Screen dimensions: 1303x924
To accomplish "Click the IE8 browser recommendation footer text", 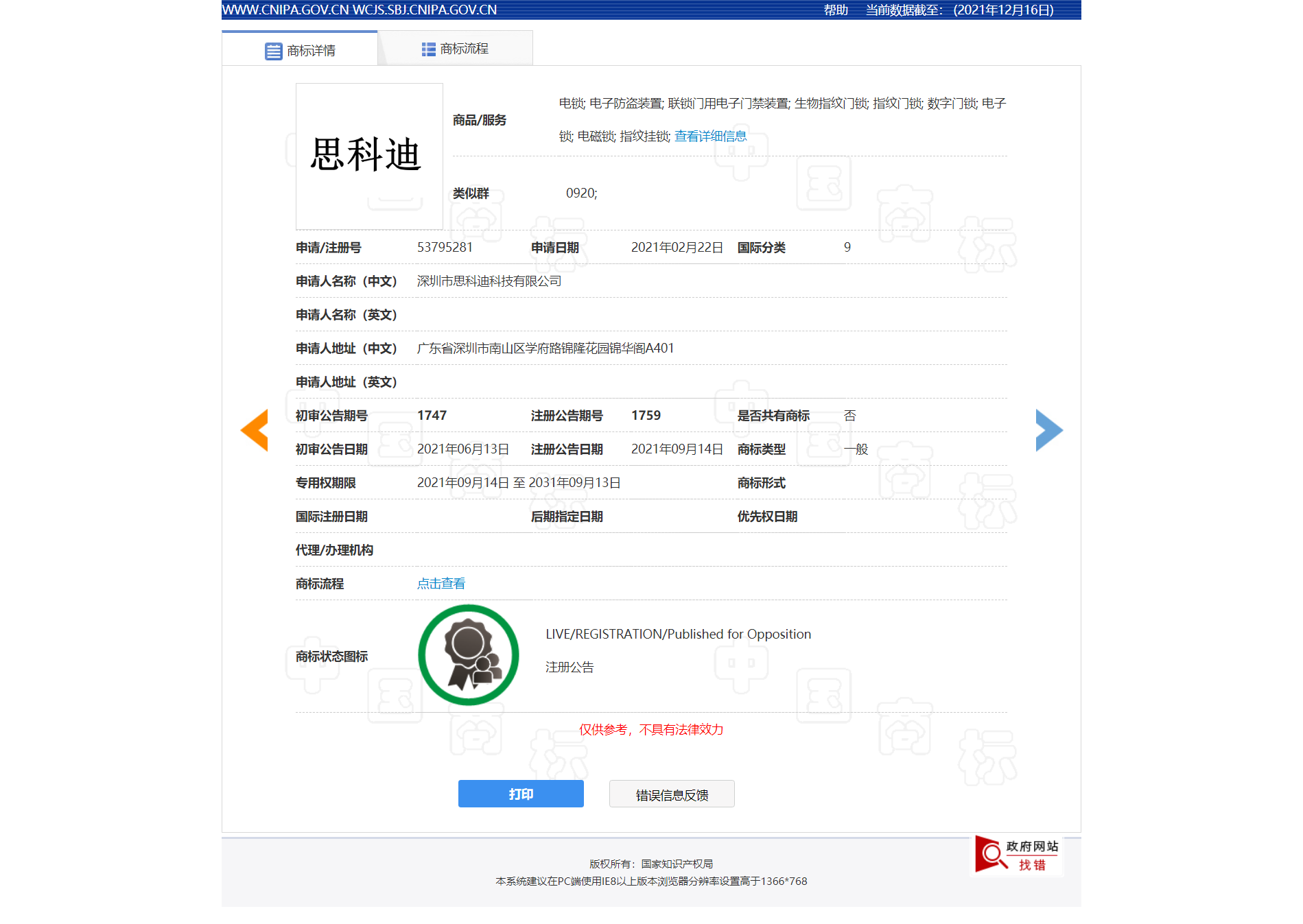I will [x=651, y=881].
